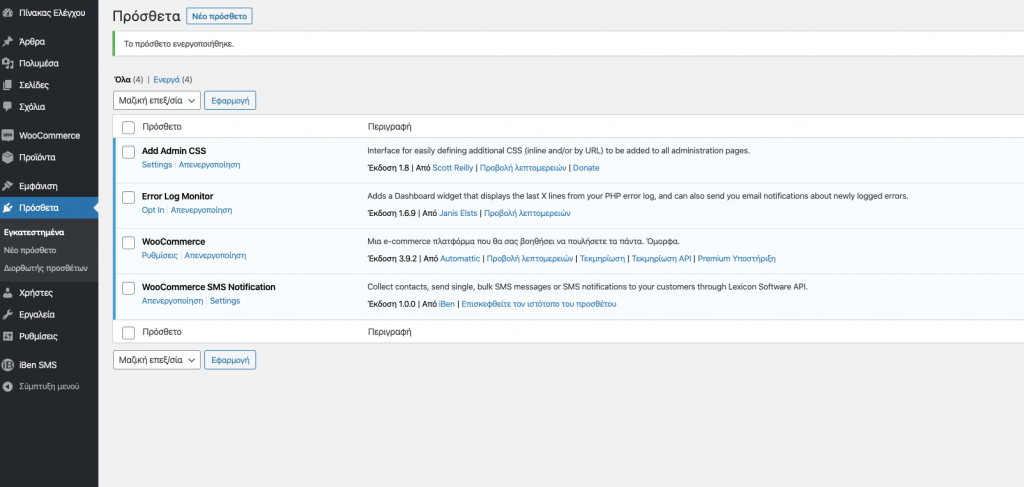Select Εγκατεστημένα submenu item
The image size is (1024, 487).
point(34,232)
